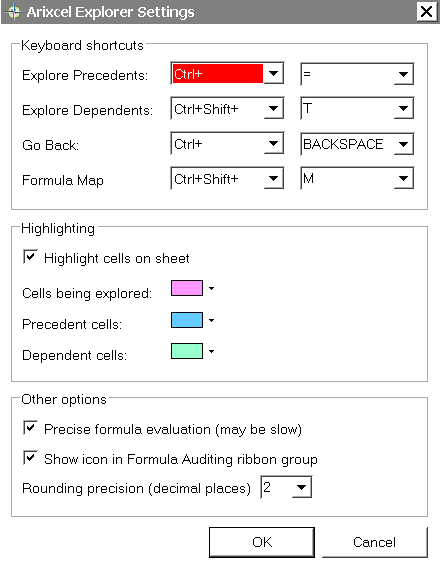Click the pink Cells being explored swatch
The height and width of the screenshot is (570, 441).
tap(187, 288)
